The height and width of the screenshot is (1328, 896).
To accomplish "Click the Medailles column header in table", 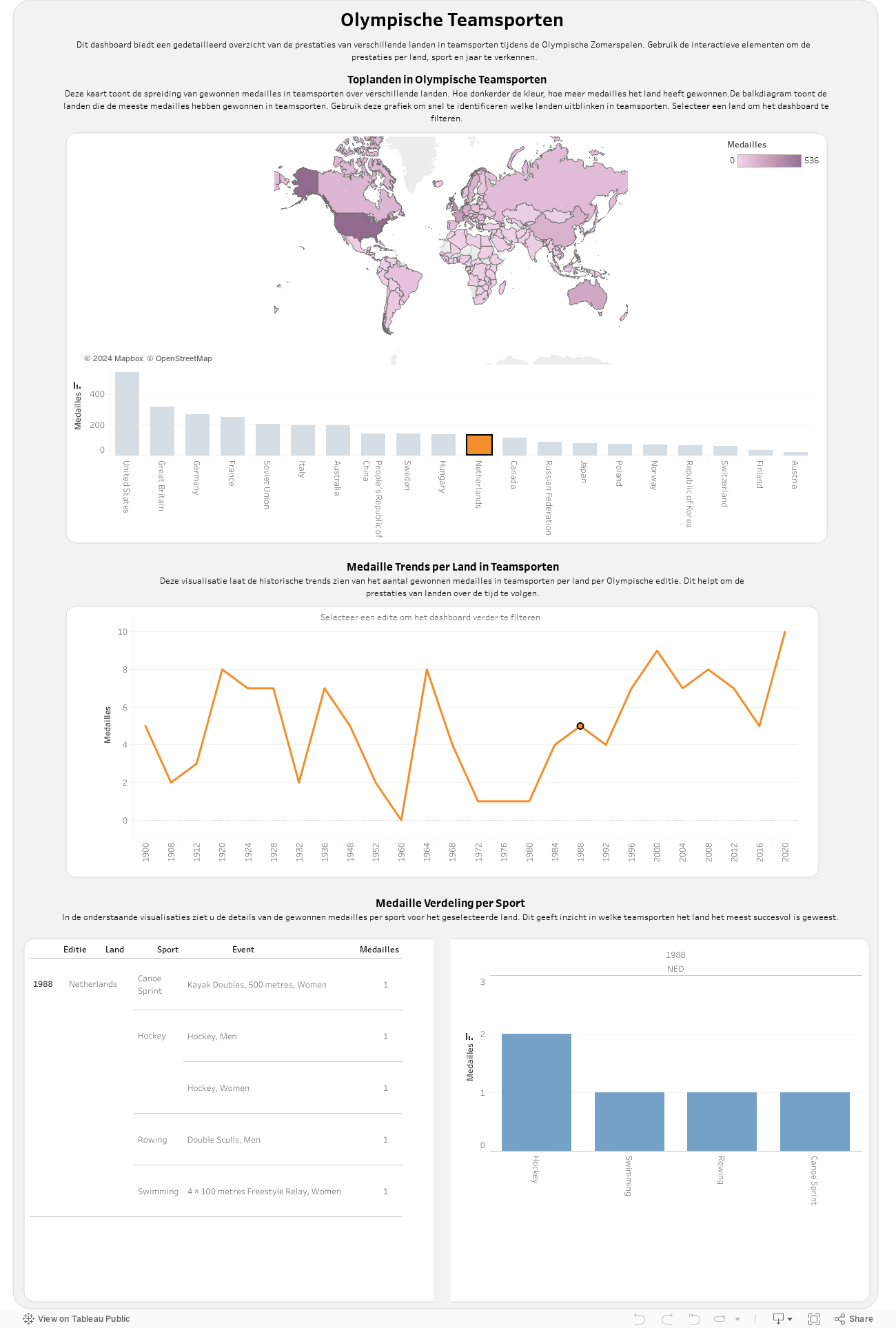I will coord(379,950).
